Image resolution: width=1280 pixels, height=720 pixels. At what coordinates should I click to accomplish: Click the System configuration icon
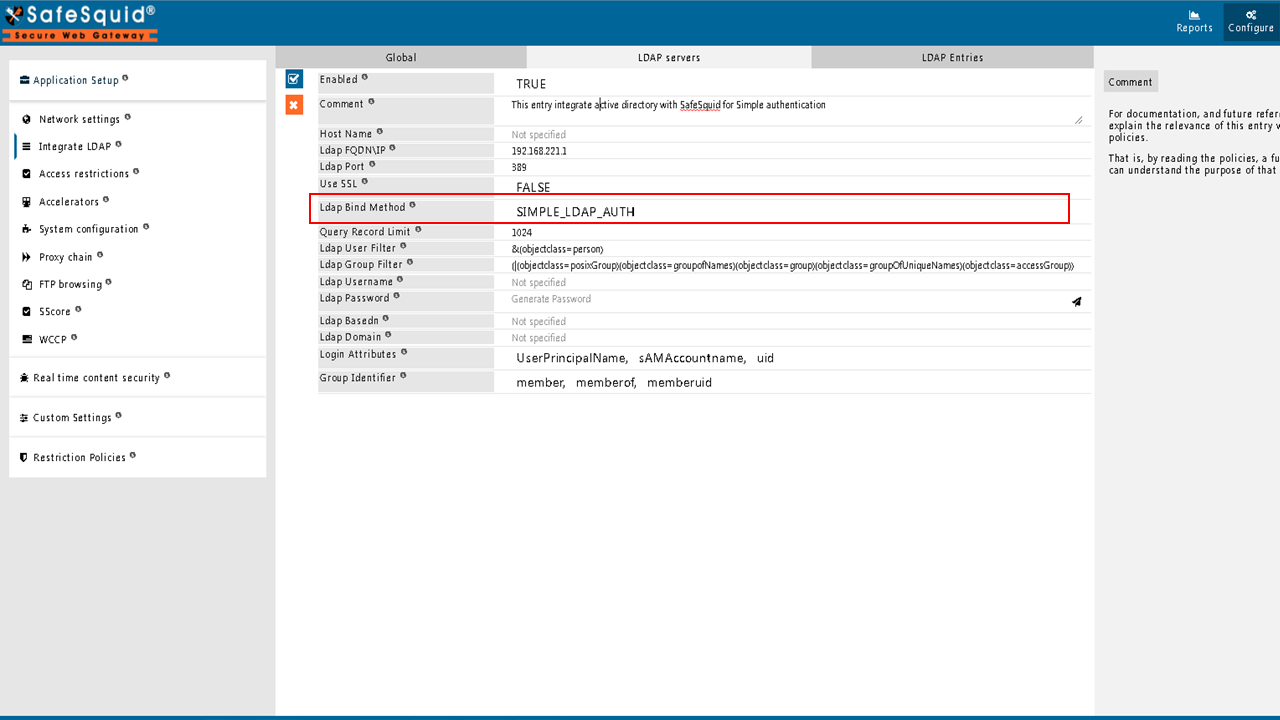(27, 229)
